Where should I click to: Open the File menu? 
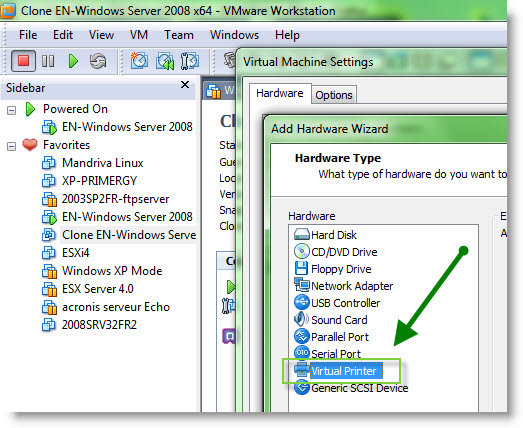[x=28, y=35]
